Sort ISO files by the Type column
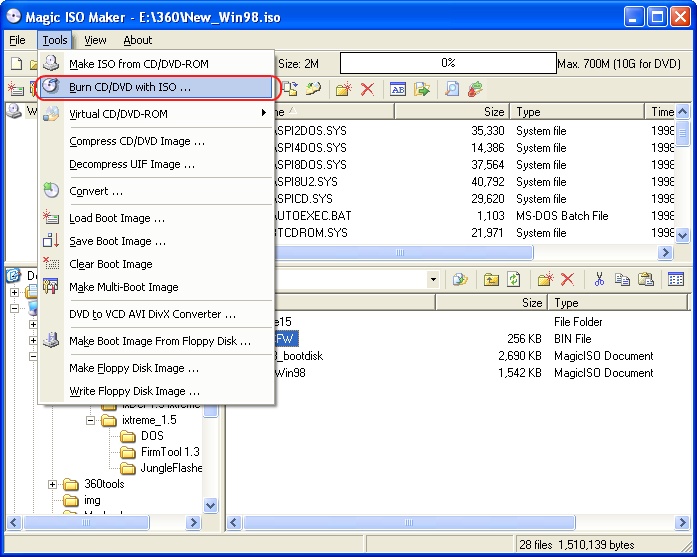Image resolution: width=697 pixels, height=557 pixels. [577, 112]
